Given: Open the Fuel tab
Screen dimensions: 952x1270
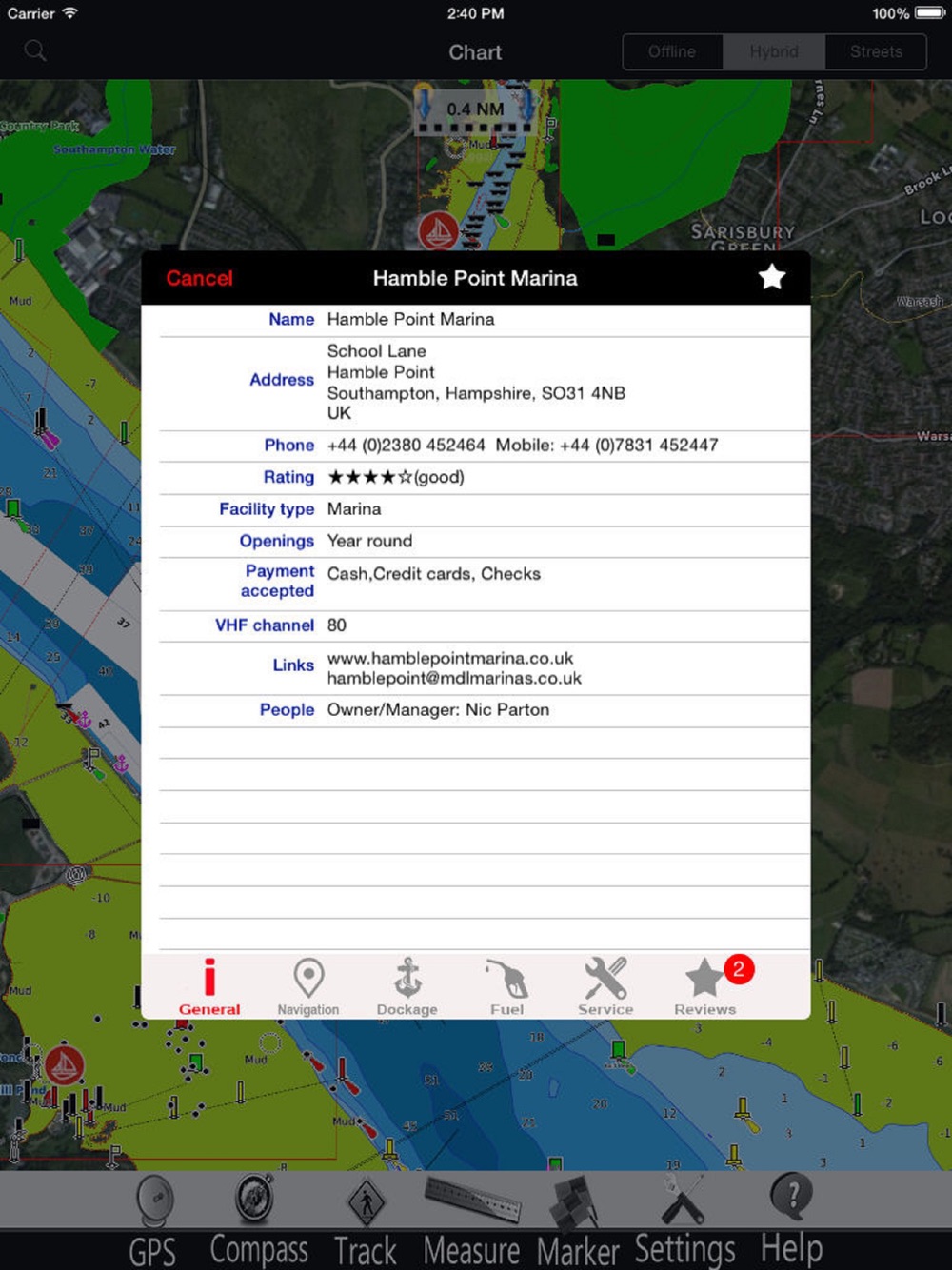Looking at the screenshot, I should 506,987.
